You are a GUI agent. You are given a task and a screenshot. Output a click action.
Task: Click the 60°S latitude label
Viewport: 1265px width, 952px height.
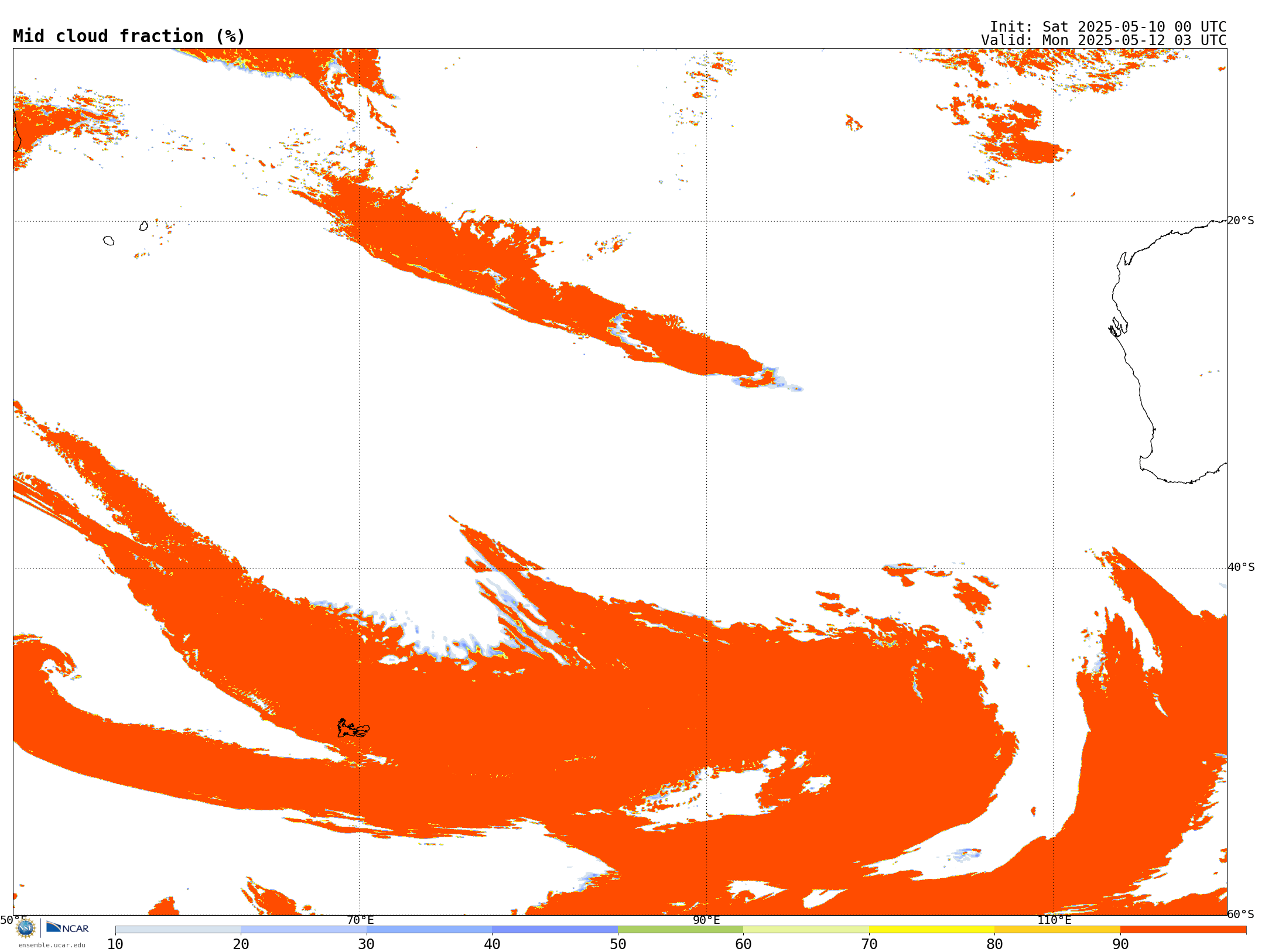click(1241, 914)
